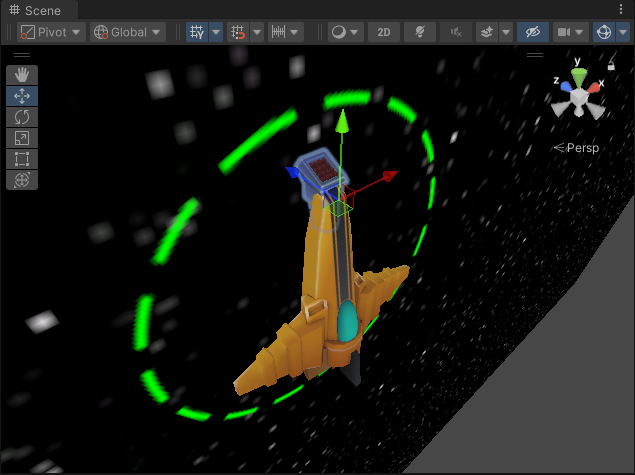Toggle scene lighting bulb button

tap(420, 32)
